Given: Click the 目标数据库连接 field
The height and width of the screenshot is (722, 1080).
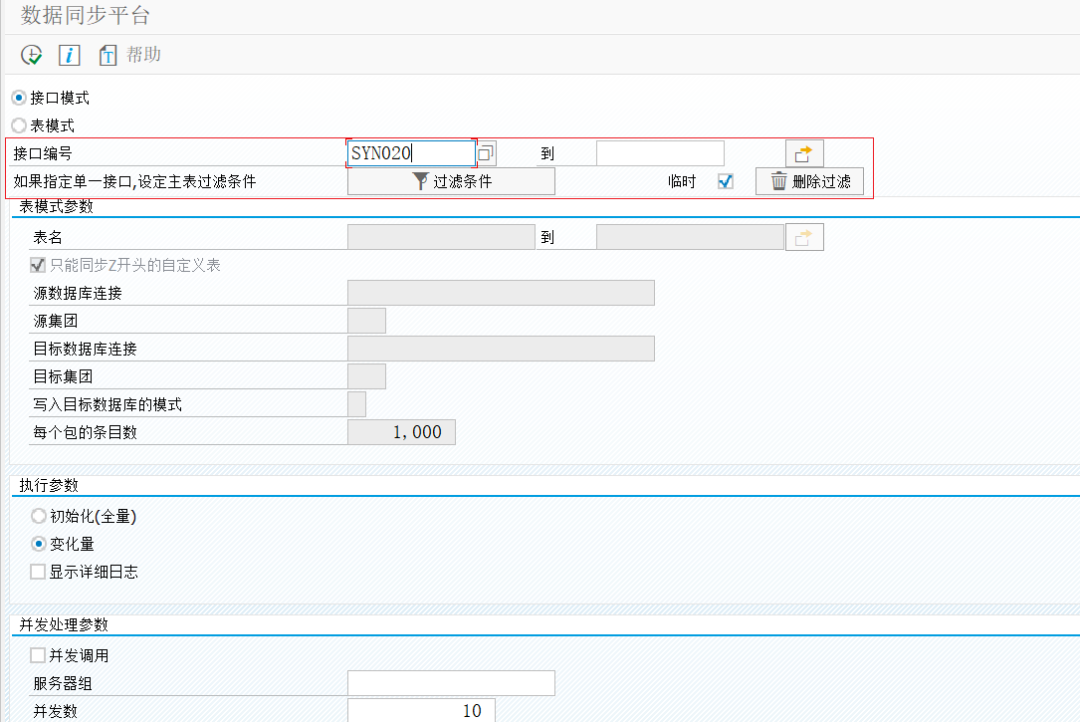Looking at the screenshot, I should coord(501,349).
